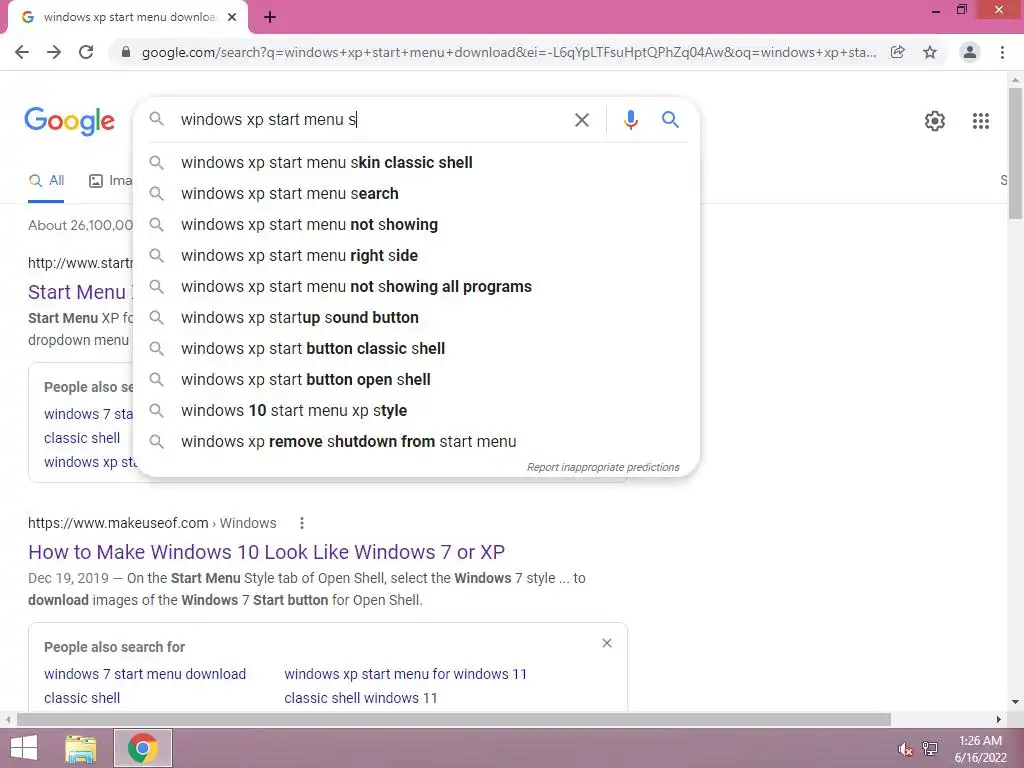Go back to the previous page

point(22,52)
